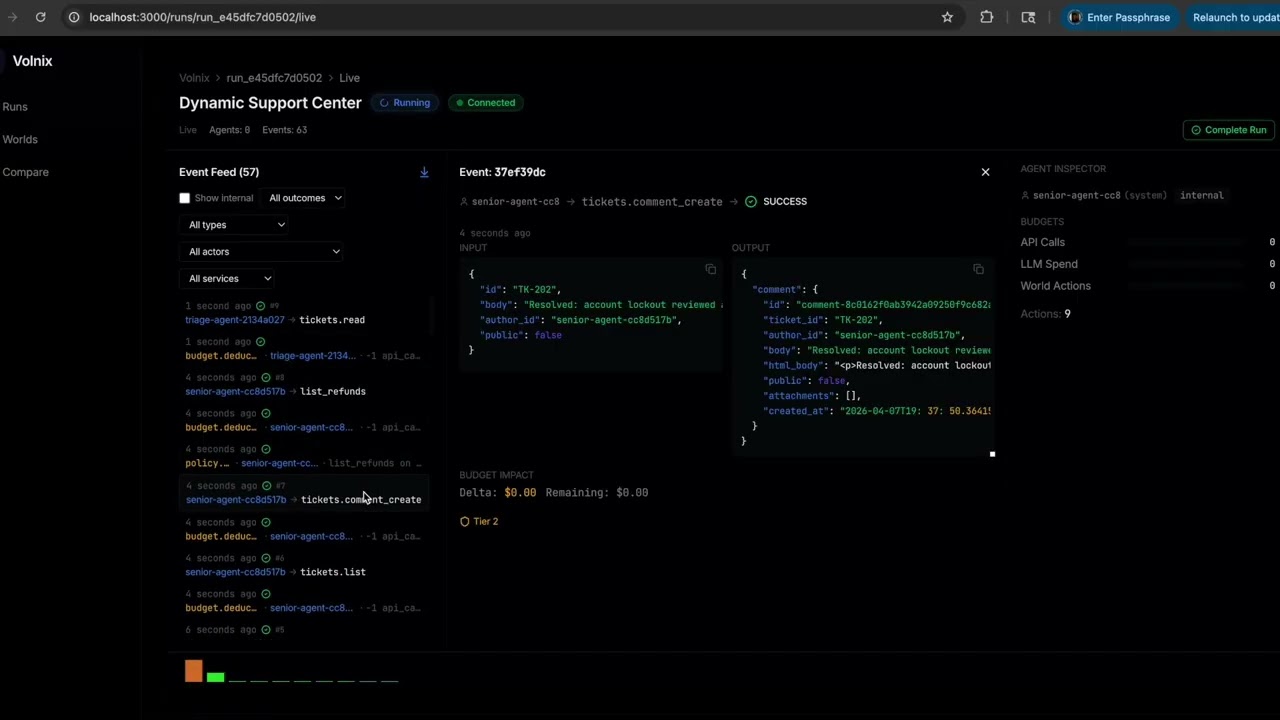1280x720 pixels.
Task: Open the All outcomes dropdown
Action: 305,197
